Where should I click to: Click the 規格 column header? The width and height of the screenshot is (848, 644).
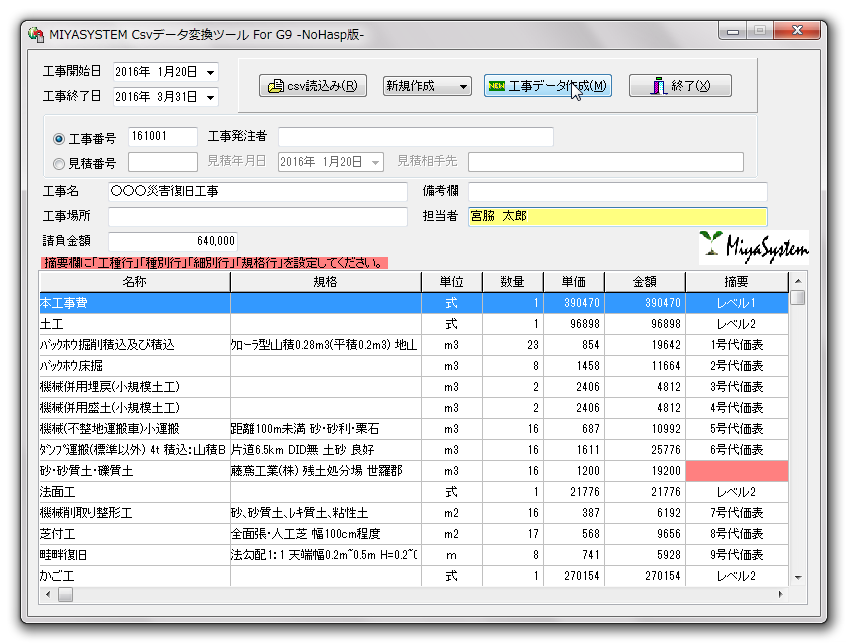(326, 282)
